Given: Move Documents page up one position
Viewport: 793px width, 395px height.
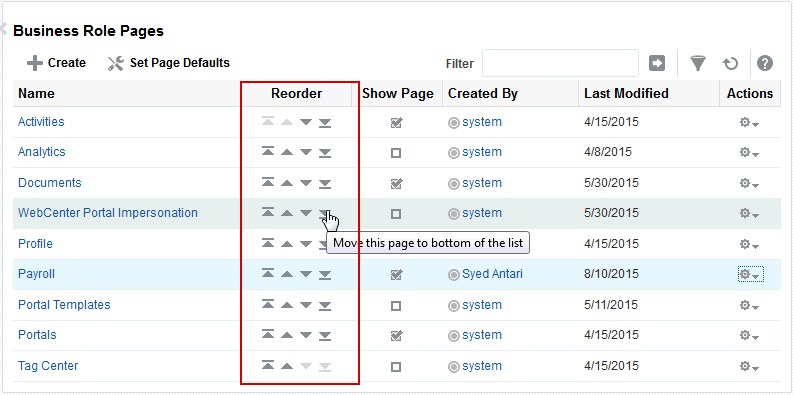Looking at the screenshot, I should [287, 183].
